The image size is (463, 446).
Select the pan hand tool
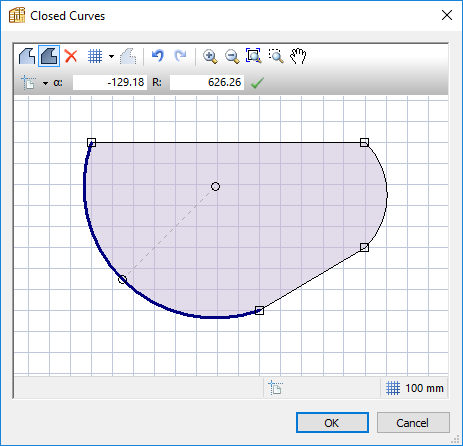click(x=298, y=56)
